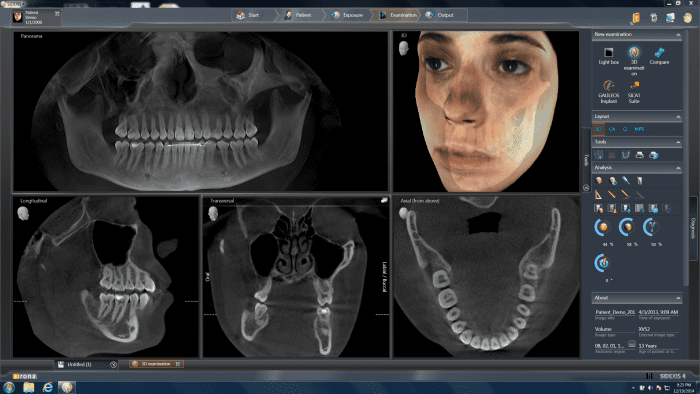
Task: Adjust the first circular dial with sun icon
Action: tap(603, 228)
